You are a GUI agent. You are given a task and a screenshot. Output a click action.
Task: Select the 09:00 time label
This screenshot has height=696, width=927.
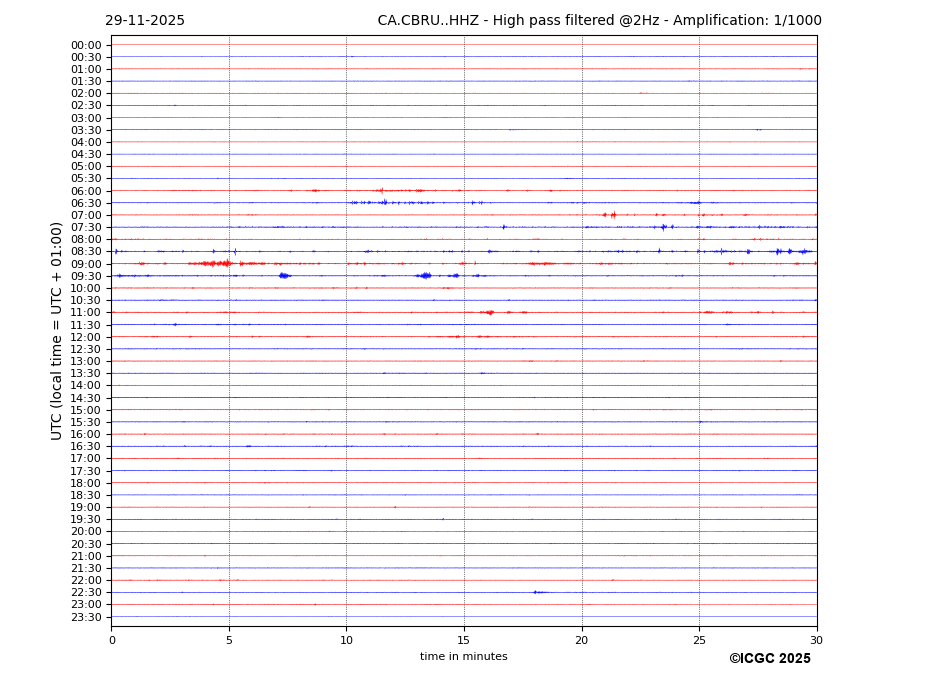pyautogui.click(x=85, y=264)
